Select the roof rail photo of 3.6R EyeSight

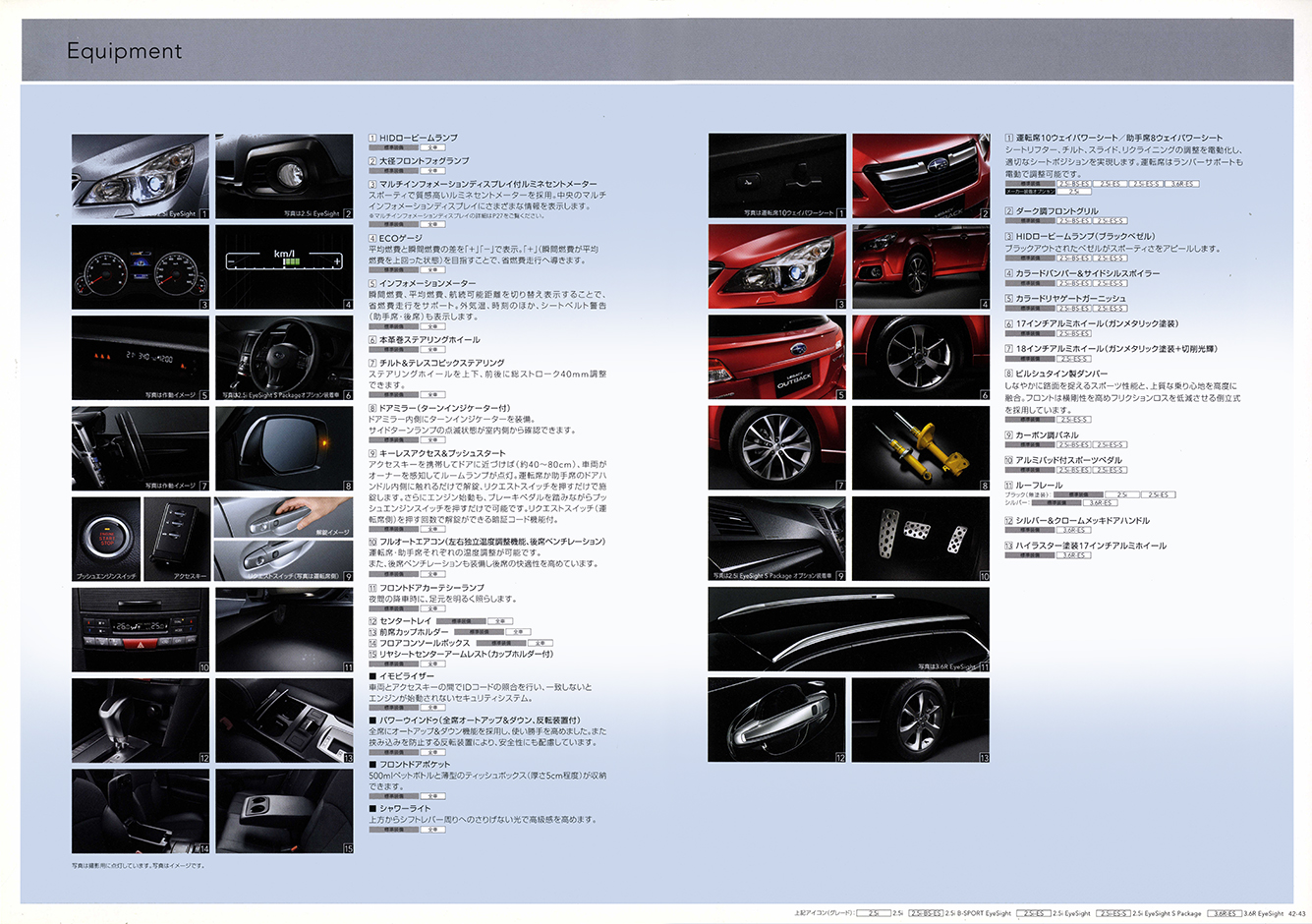point(849,630)
